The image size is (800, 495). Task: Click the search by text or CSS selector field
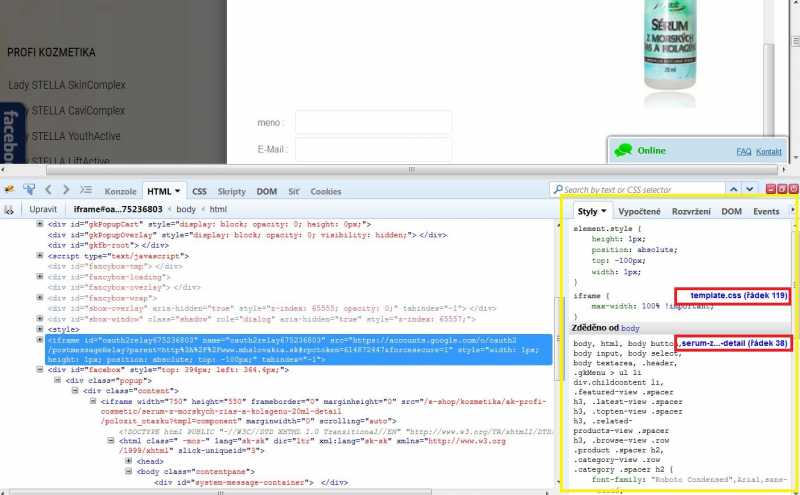(640, 189)
